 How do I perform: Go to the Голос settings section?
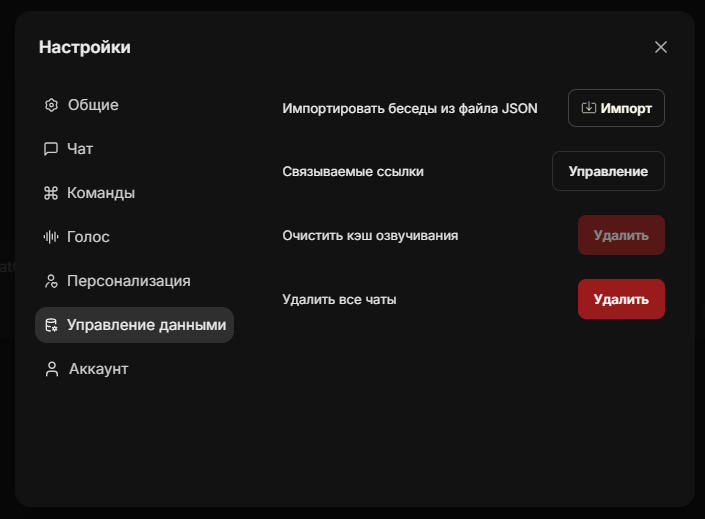click(88, 237)
